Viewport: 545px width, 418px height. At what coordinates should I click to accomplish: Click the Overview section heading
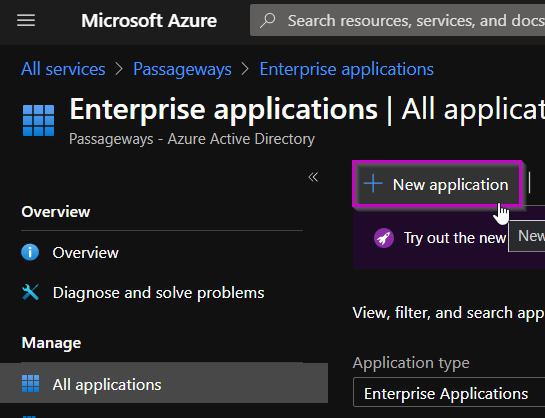[56, 212]
